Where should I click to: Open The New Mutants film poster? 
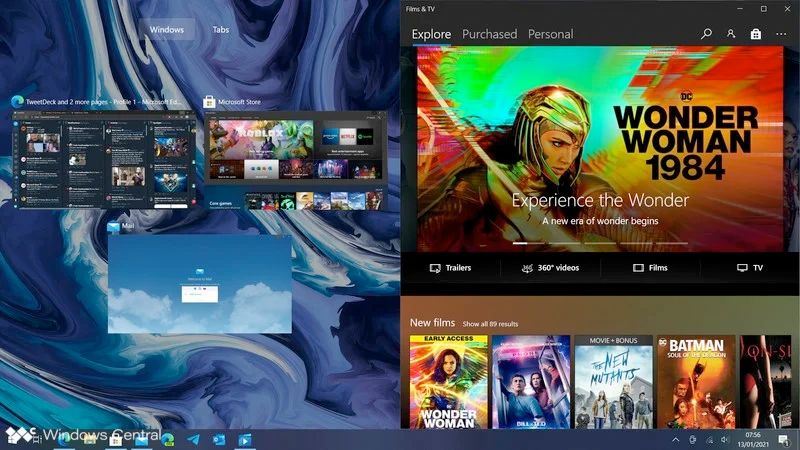[x=612, y=382]
